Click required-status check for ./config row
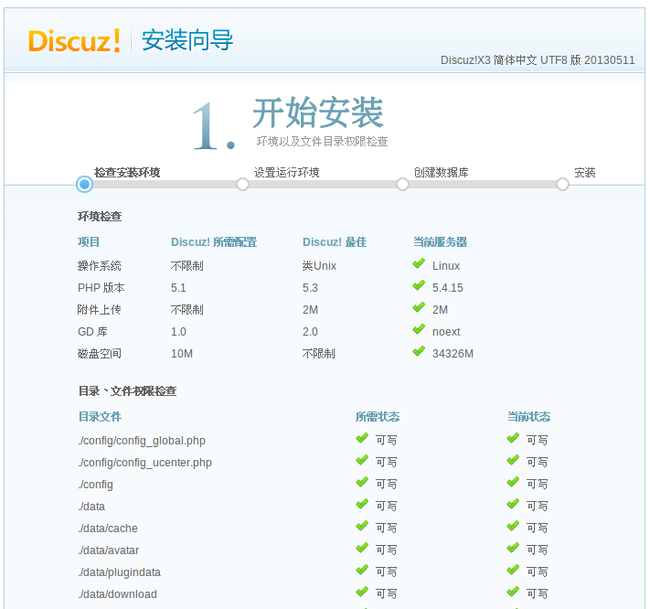Image resolution: width=650 pixels, height=609 pixels. coord(362,482)
